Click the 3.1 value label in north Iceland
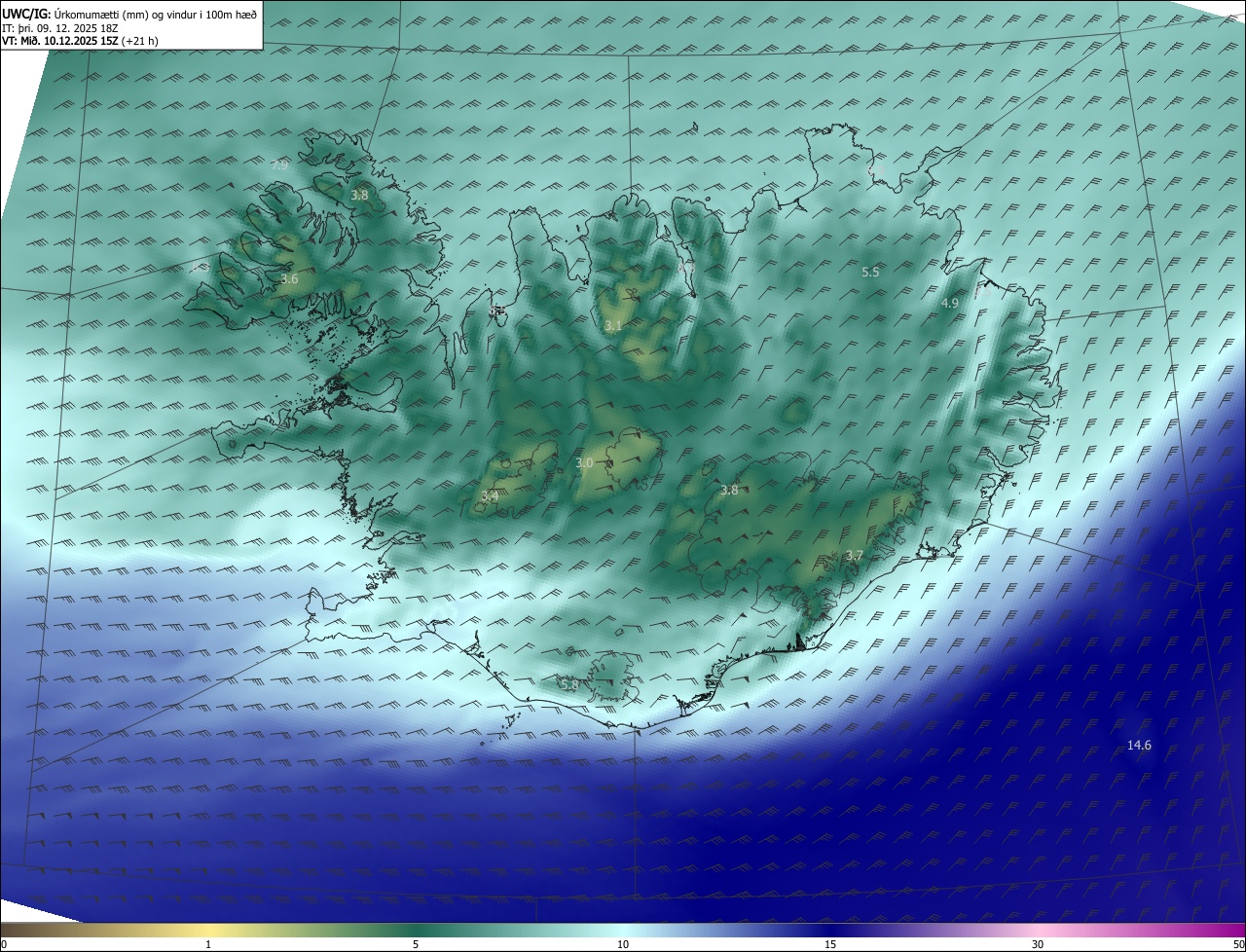Screen dimensions: 1246x952 [x=612, y=326]
